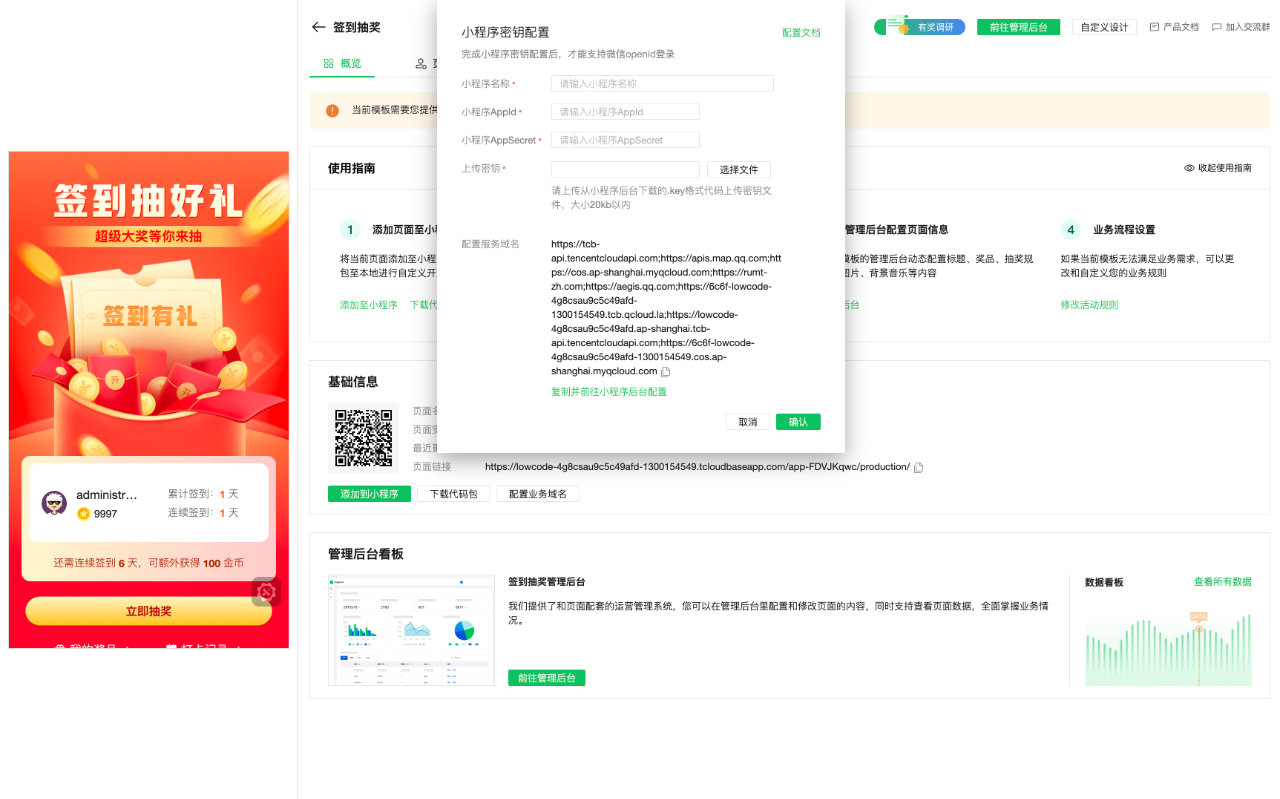Click the green 添加到小程序 button
This screenshot has width=1280, height=799.
[x=369, y=494]
